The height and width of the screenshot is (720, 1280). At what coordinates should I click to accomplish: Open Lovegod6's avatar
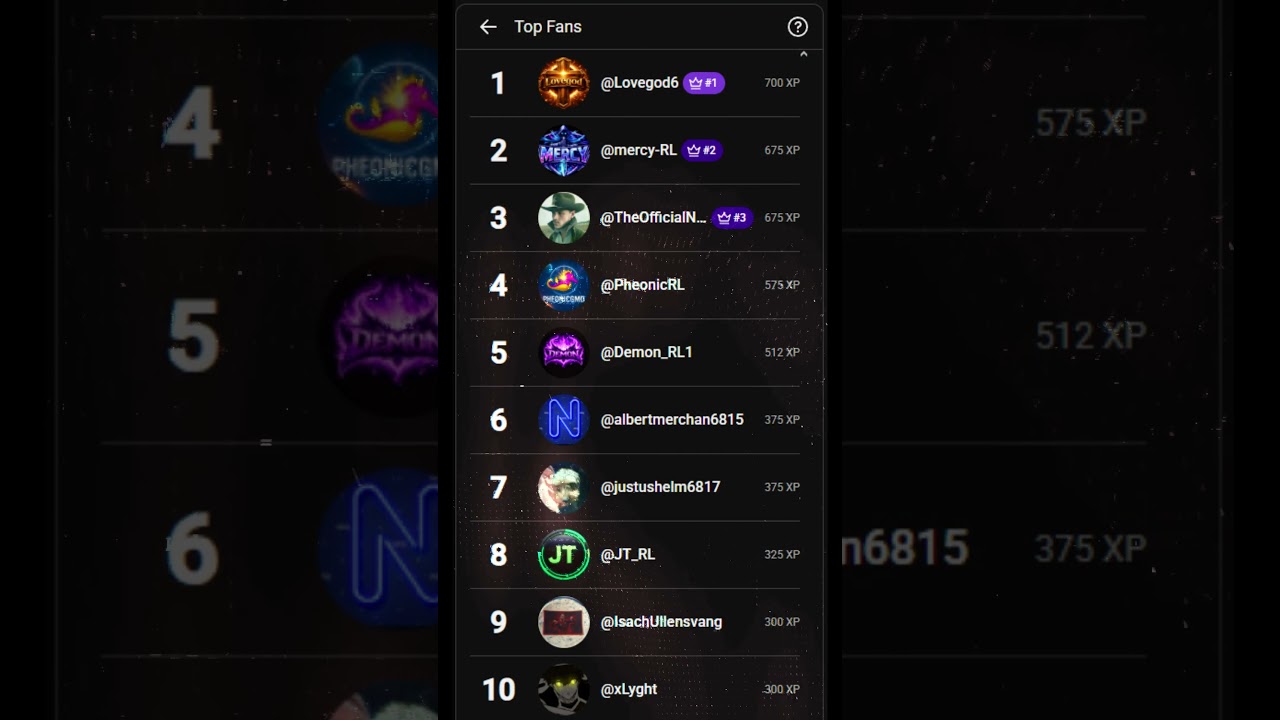[564, 83]
